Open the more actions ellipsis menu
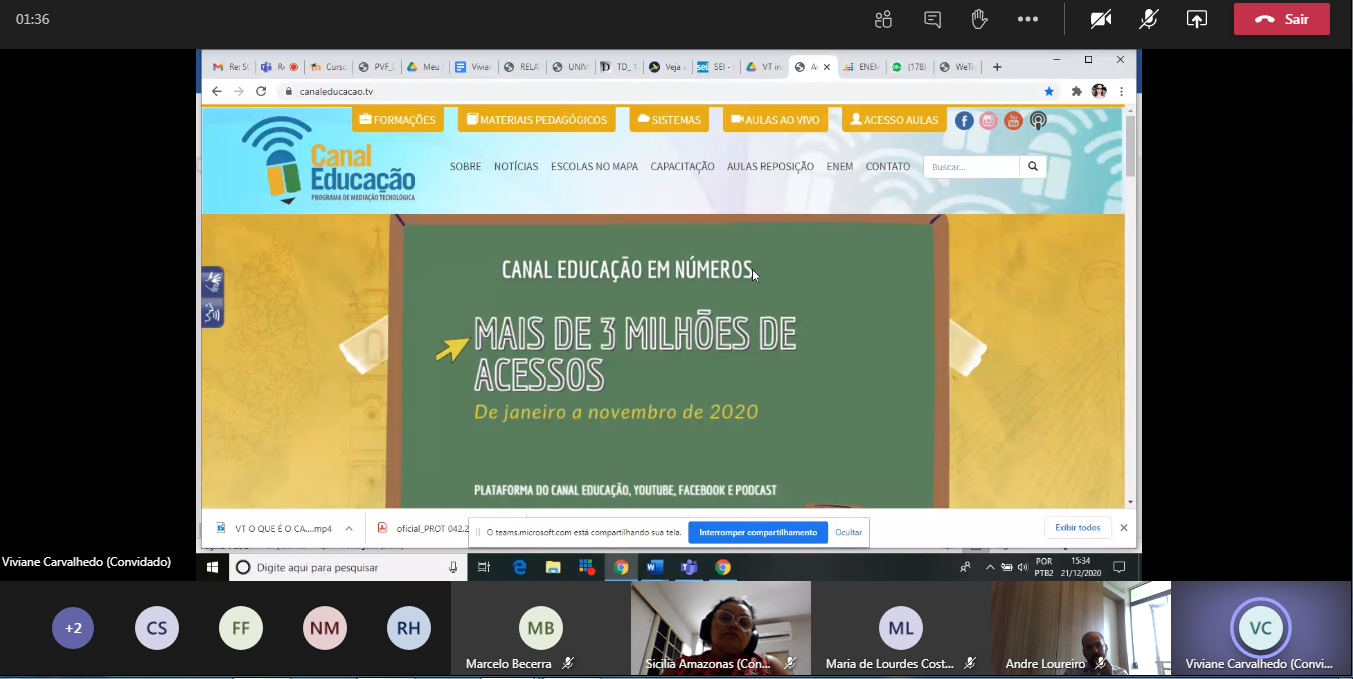This screenshot has width=1353, height=679. tap(1028, 19)
